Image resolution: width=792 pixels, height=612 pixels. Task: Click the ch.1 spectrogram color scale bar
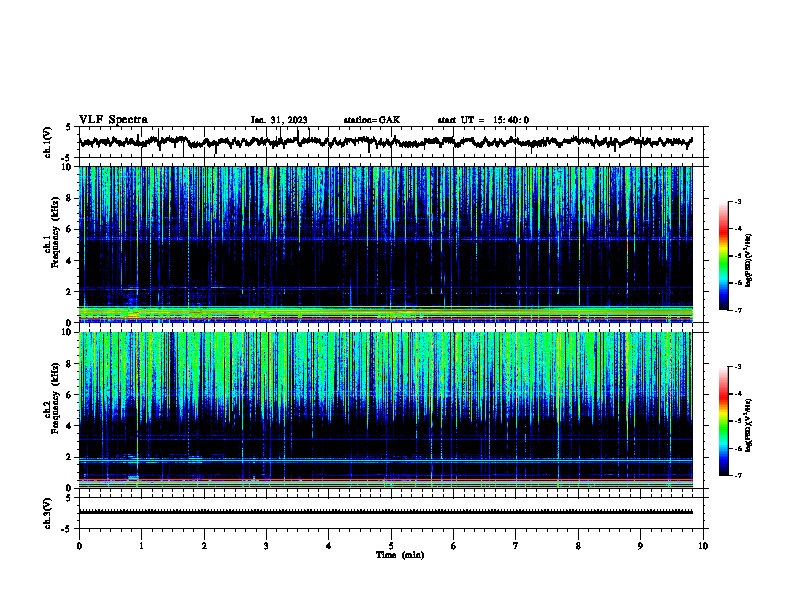724,256
